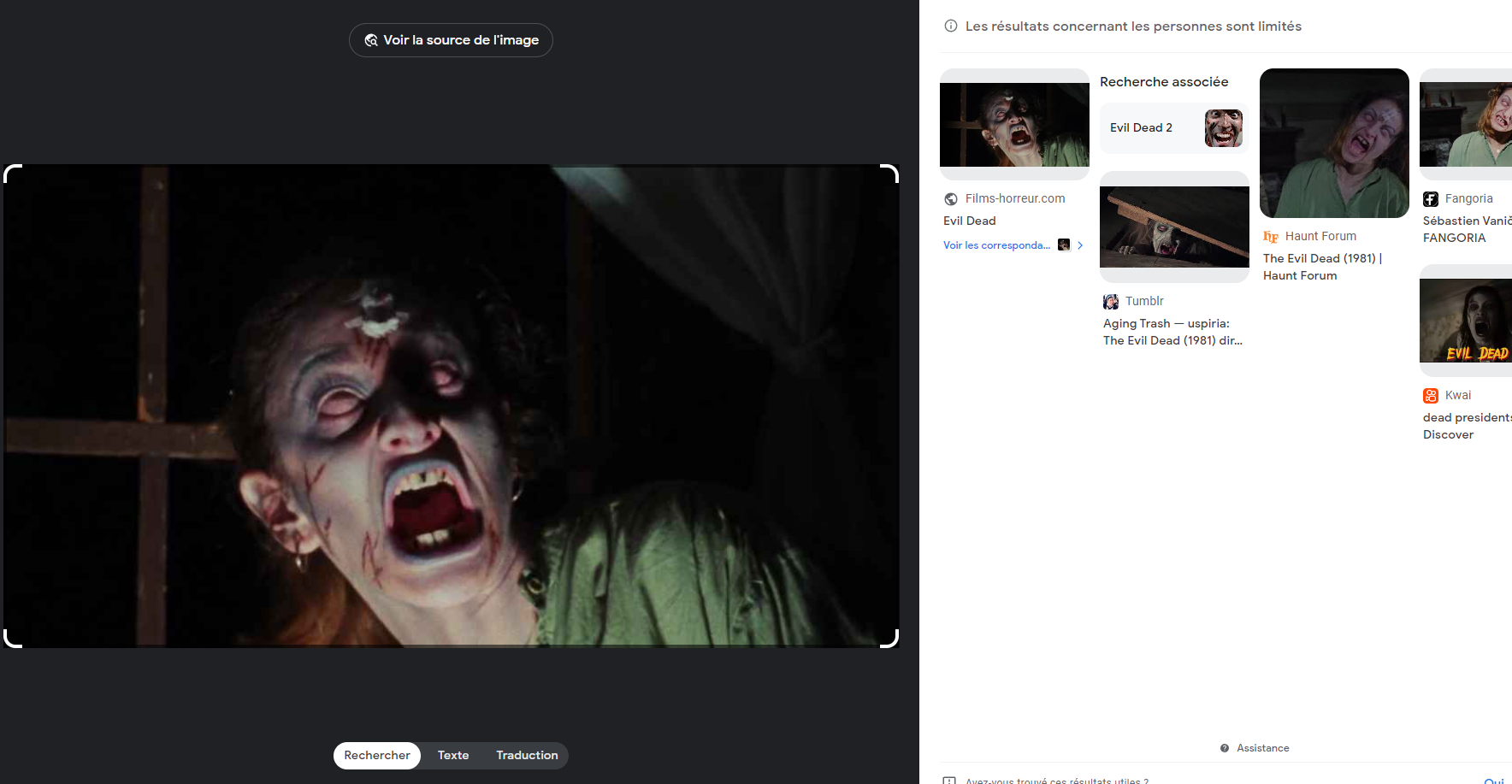Click 'Voir la source de l'image' button
Image resolution: width=1512 pixels, height=784 pixels.
click(x=451, y=40)
